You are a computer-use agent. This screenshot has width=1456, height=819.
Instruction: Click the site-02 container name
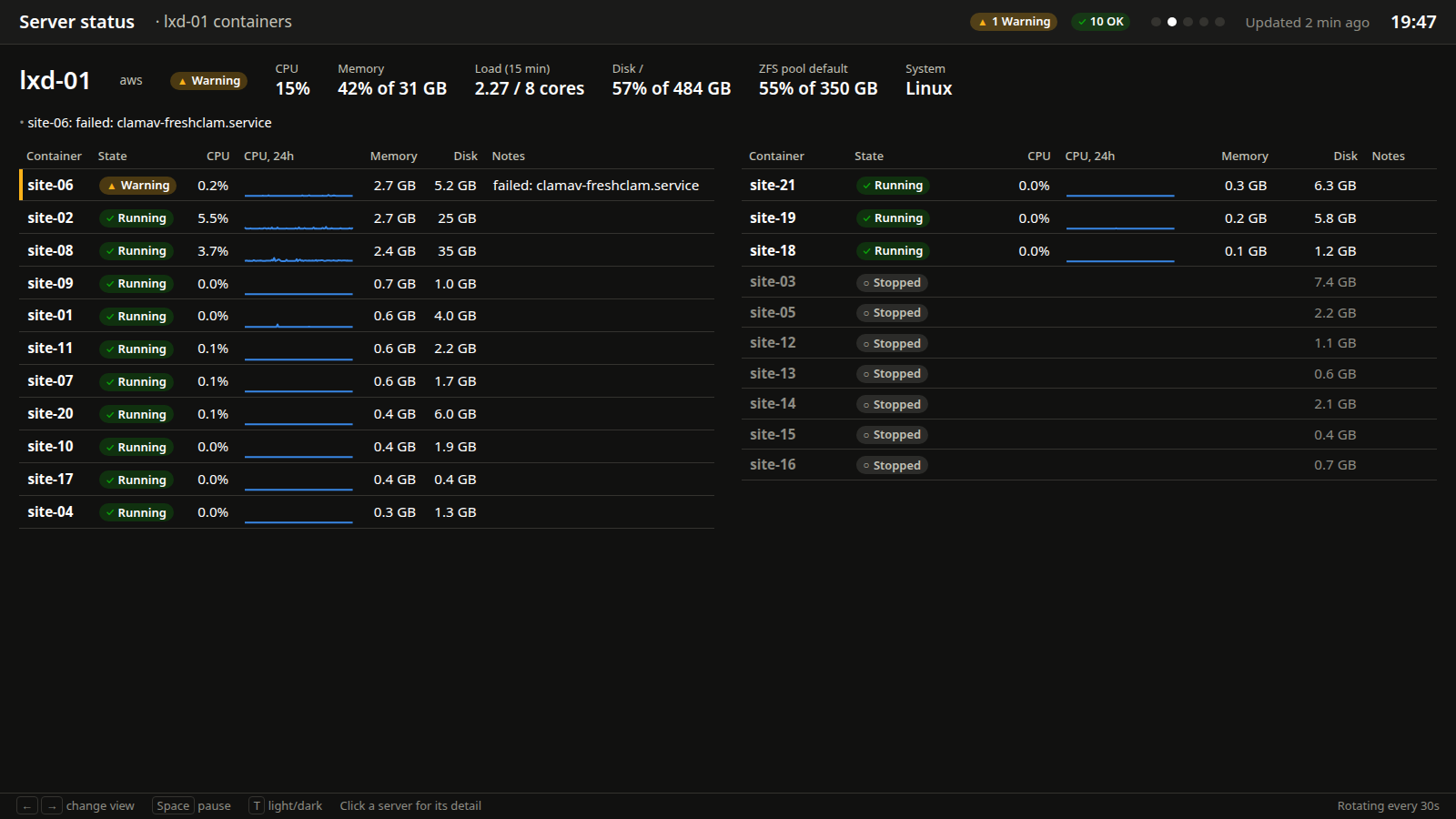[x=50, y=217]
